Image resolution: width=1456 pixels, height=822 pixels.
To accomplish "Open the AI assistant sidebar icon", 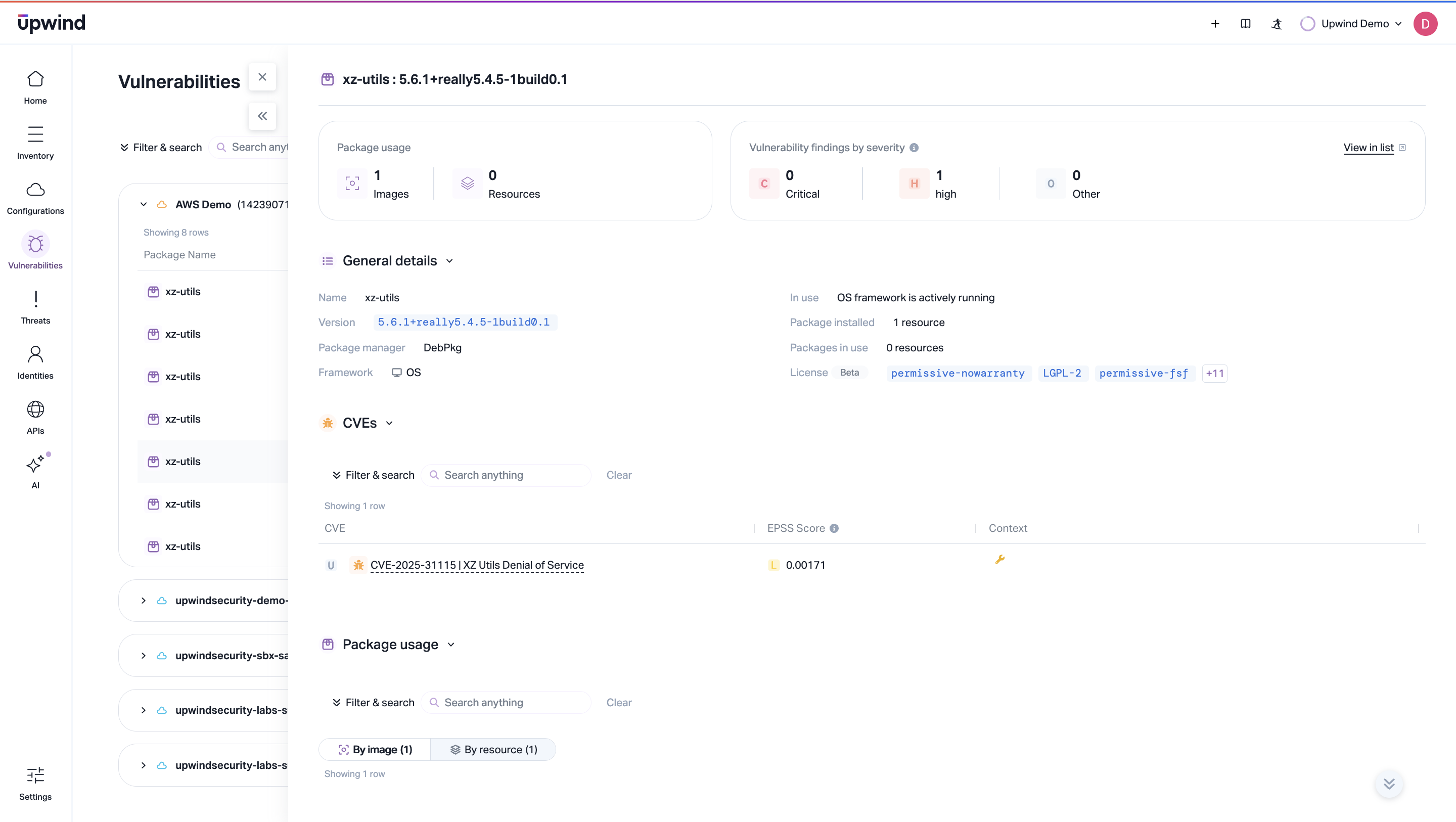I will click(x=35, y=469).
